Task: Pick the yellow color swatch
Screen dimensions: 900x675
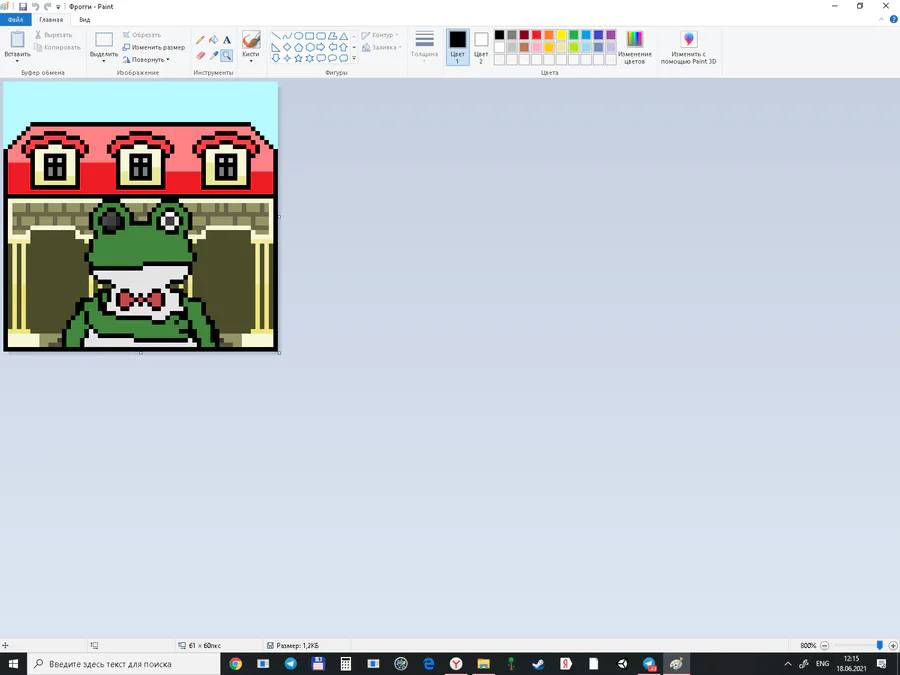Action: tap(561, 35)
